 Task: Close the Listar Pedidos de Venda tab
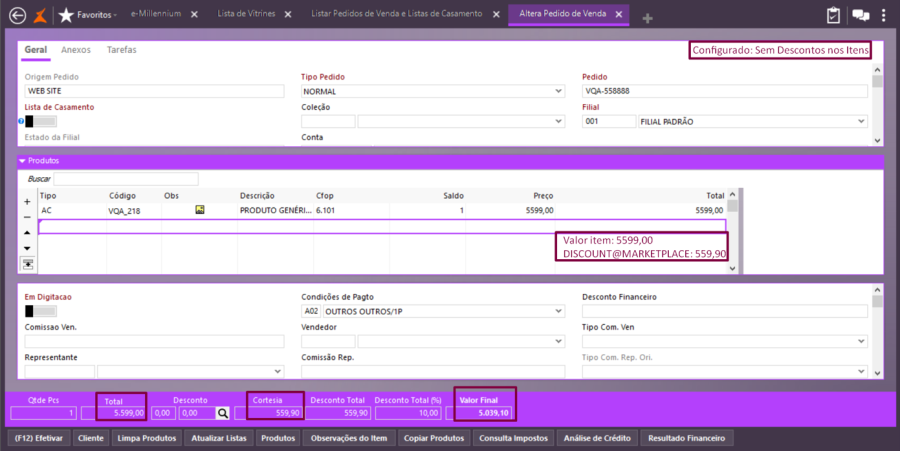tap(496, 14)
